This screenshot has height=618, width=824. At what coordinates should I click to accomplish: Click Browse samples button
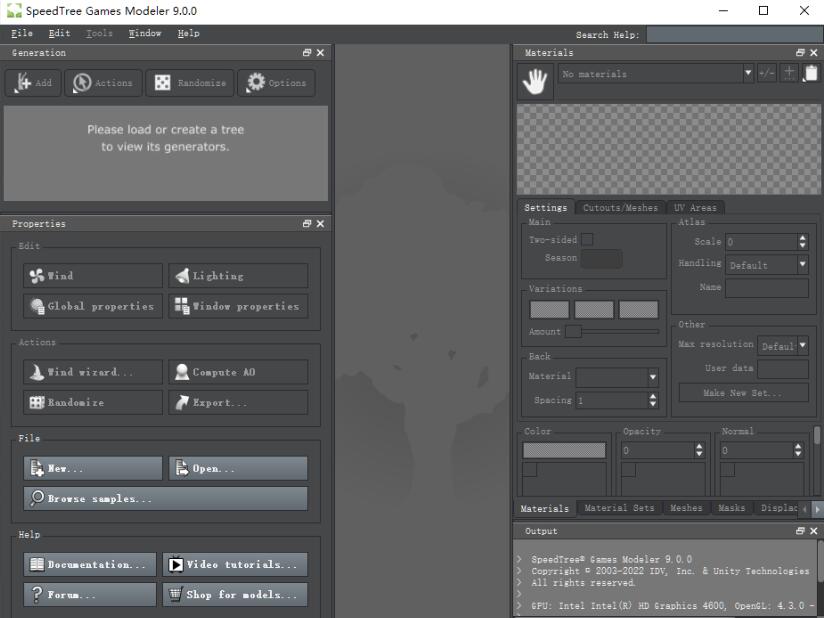(x=166, y=499)
